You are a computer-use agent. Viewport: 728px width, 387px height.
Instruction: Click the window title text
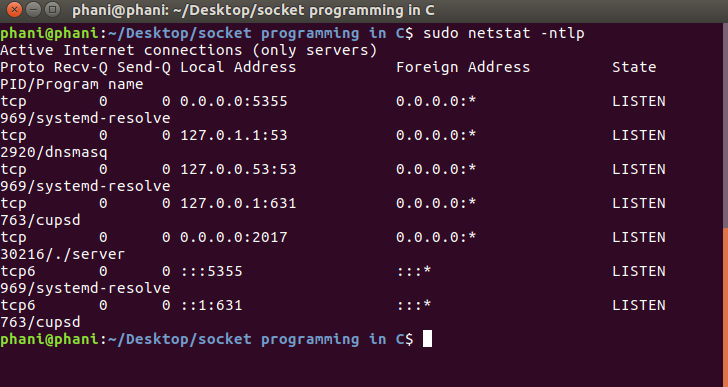pyautogui.click(x=253, y=10)
